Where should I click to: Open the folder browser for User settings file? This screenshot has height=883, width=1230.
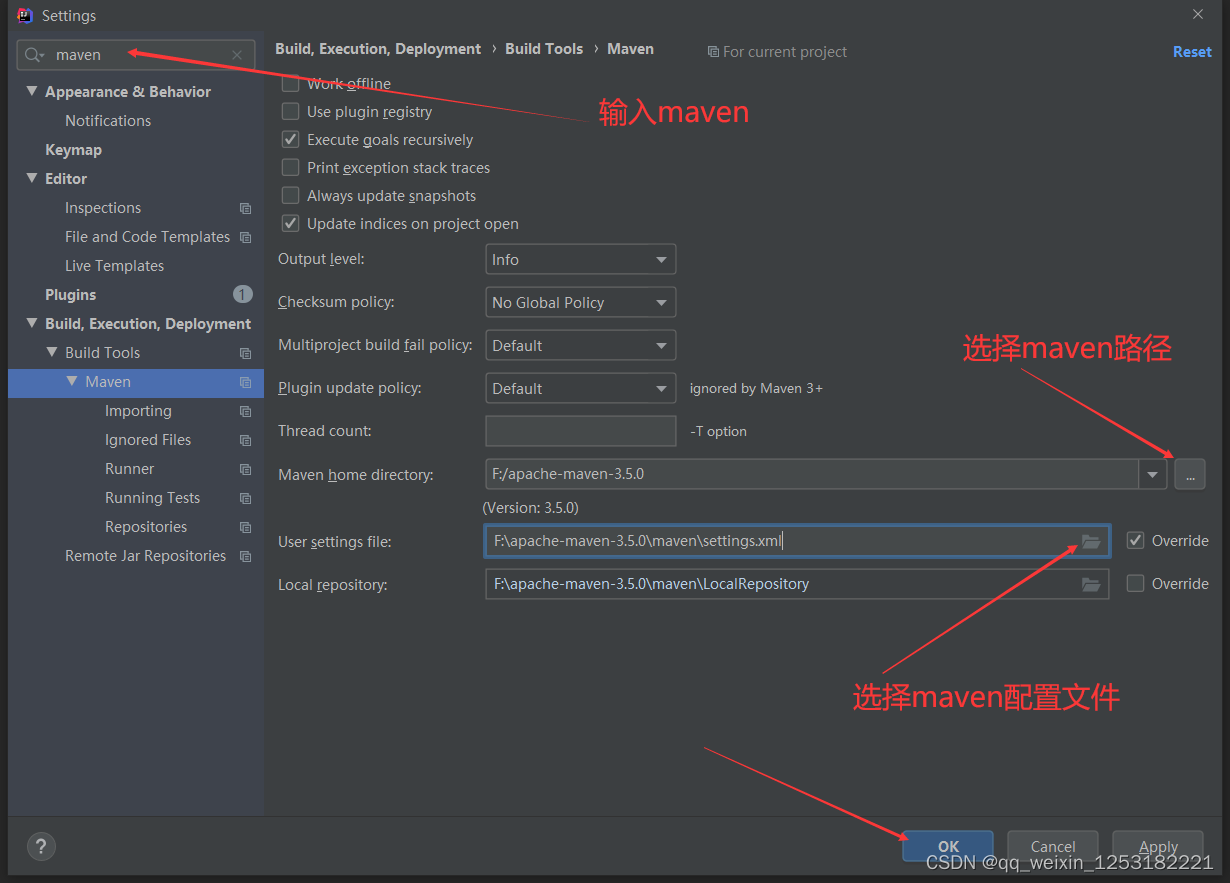point(1090,540)
